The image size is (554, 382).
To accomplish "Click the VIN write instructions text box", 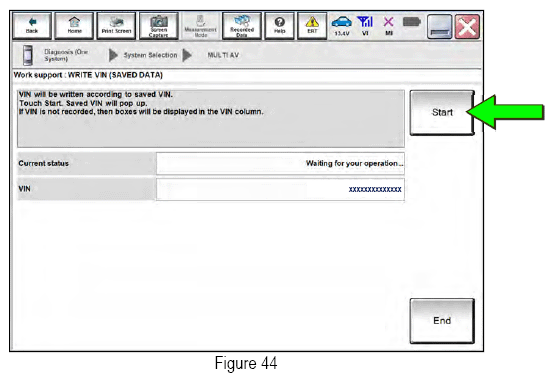I will click(211, 118).
